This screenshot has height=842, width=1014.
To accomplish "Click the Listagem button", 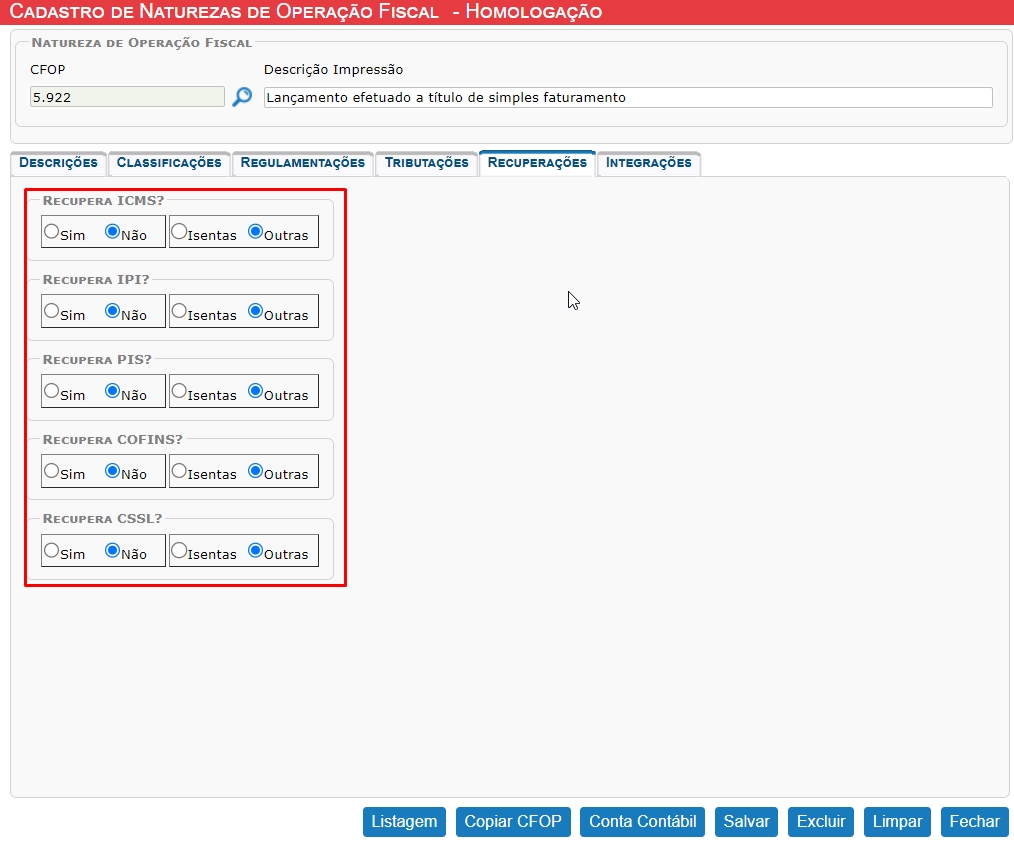I will point(404,821).
